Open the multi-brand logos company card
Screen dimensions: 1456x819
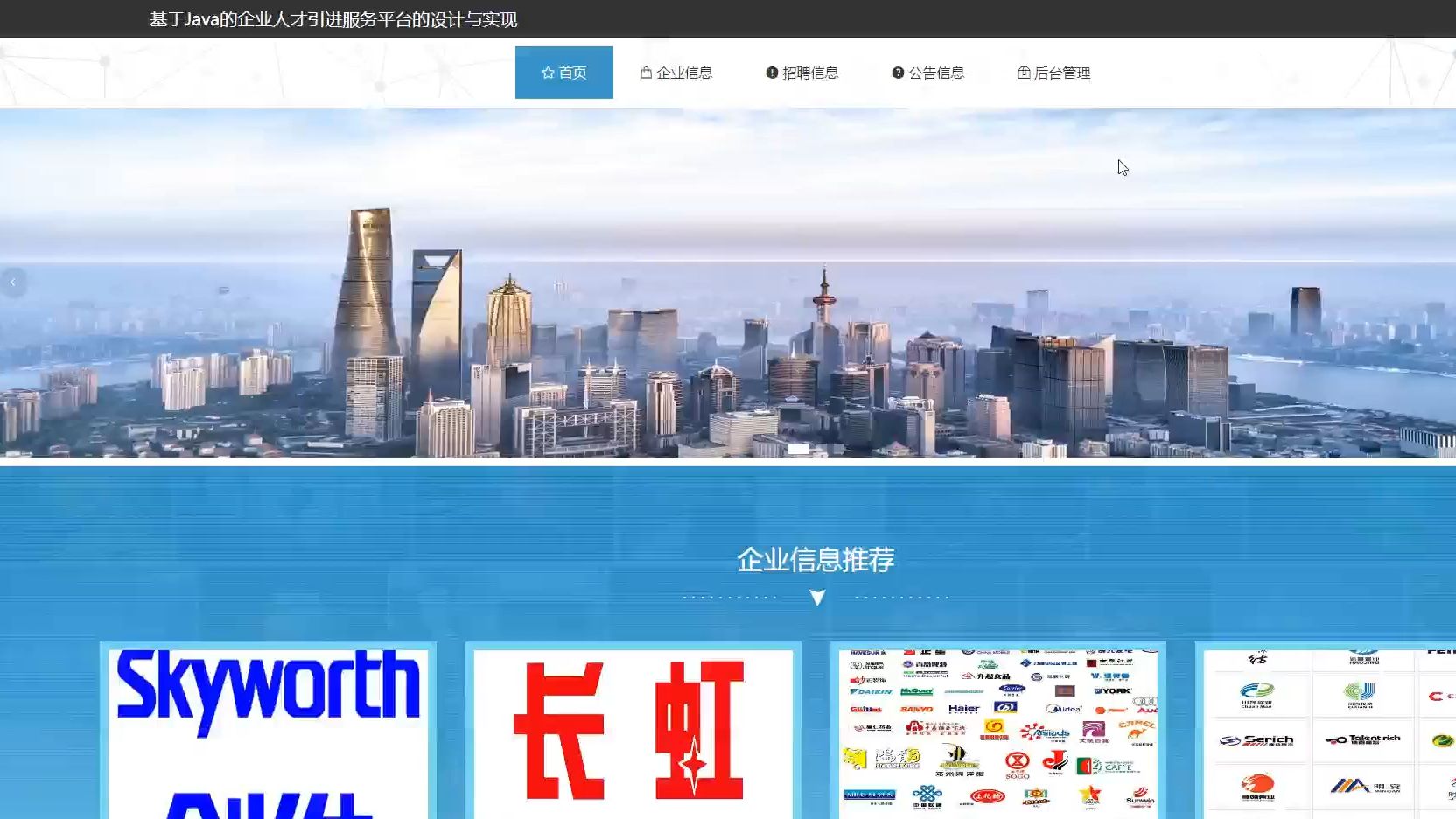(x=998, y=731)
